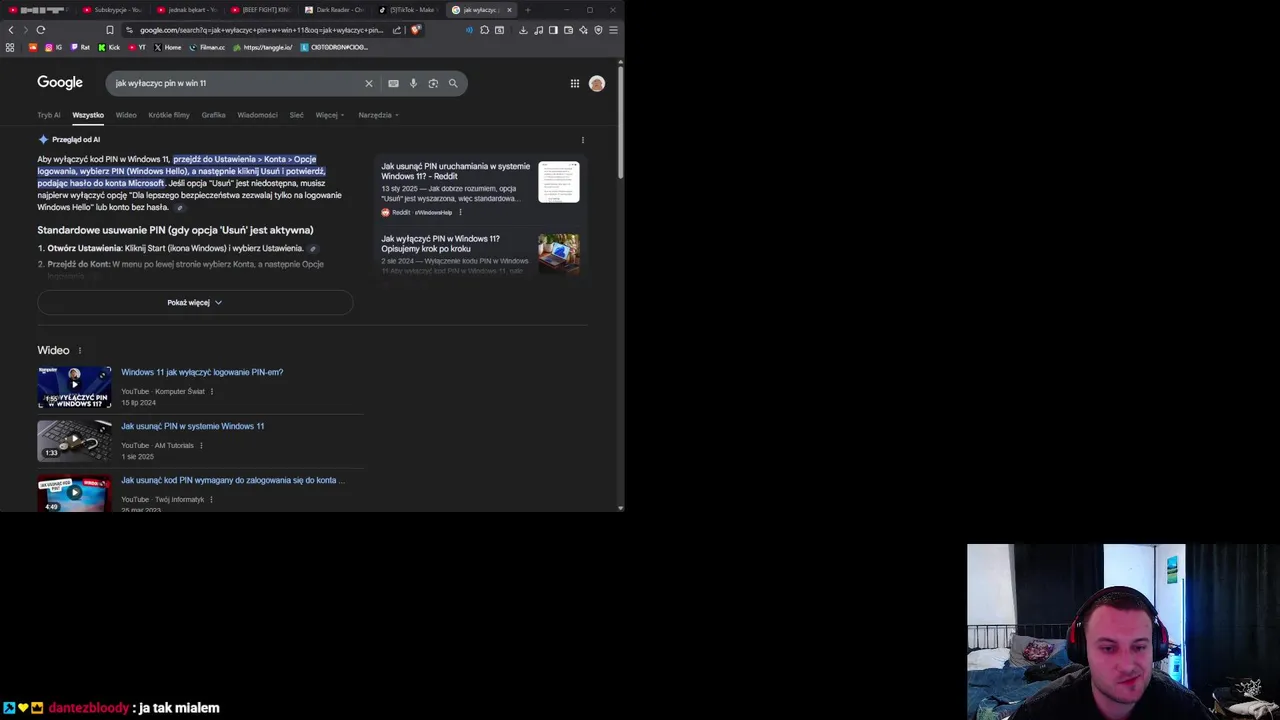
Task: Open 'Jak usunąć kod PIN wymagany' video link
Action: 233,480
